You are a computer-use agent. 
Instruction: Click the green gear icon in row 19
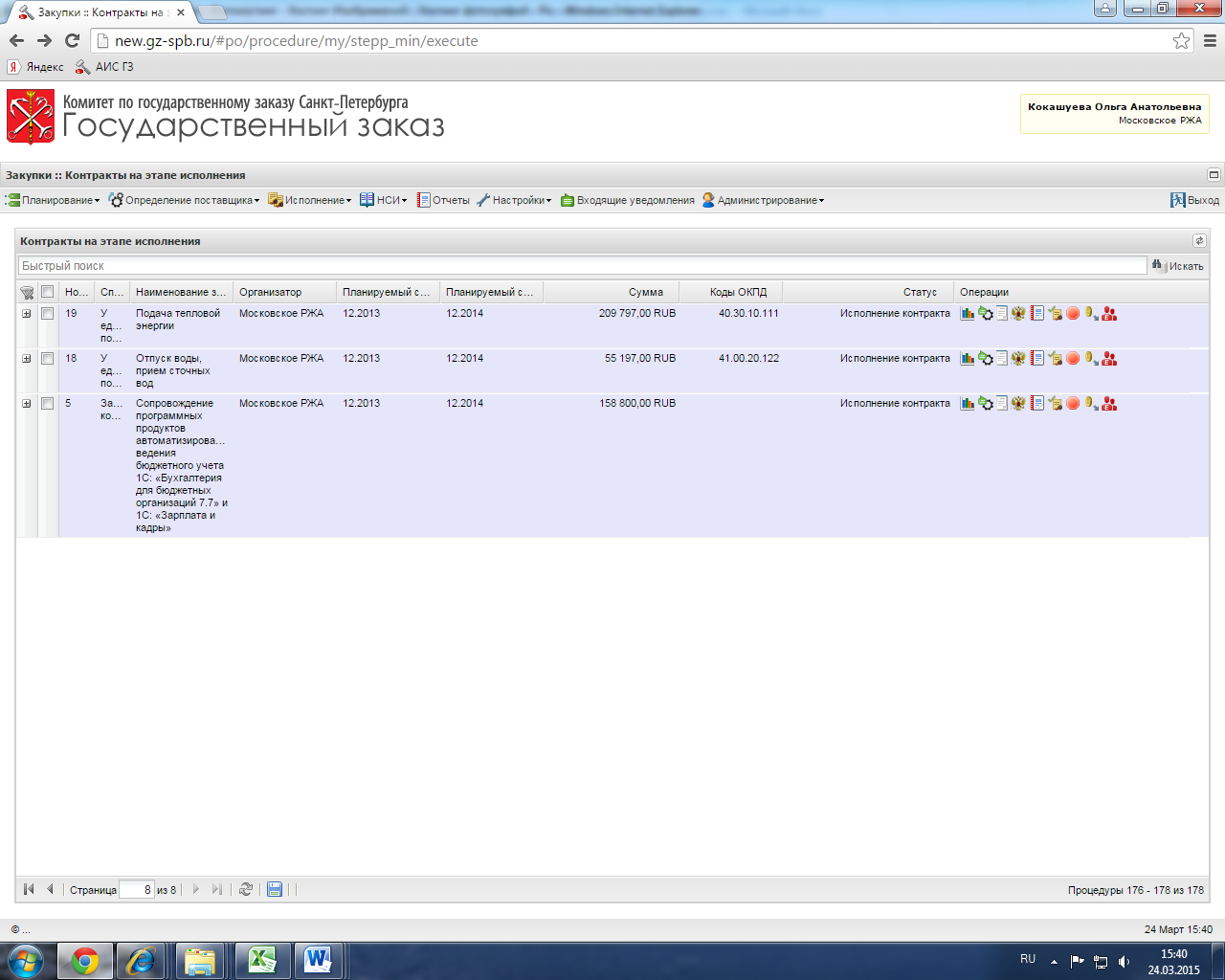pos(985,313)
